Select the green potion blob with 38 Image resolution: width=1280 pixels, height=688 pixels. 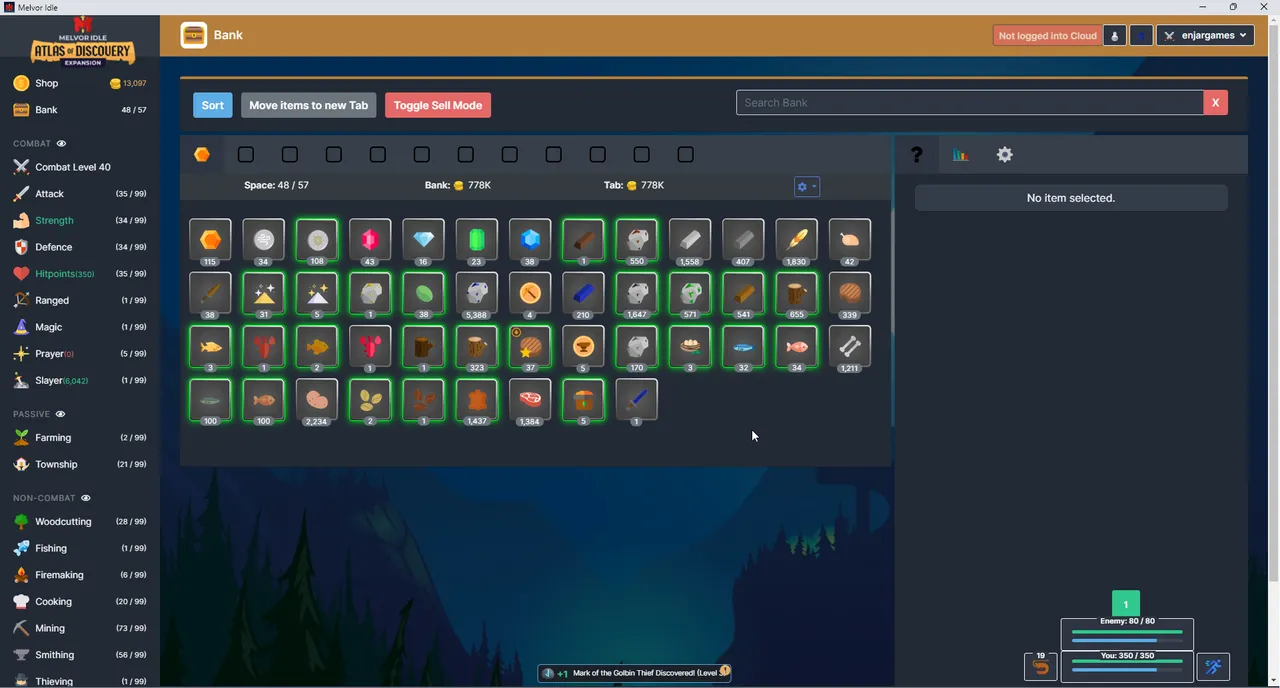point(423,293)
